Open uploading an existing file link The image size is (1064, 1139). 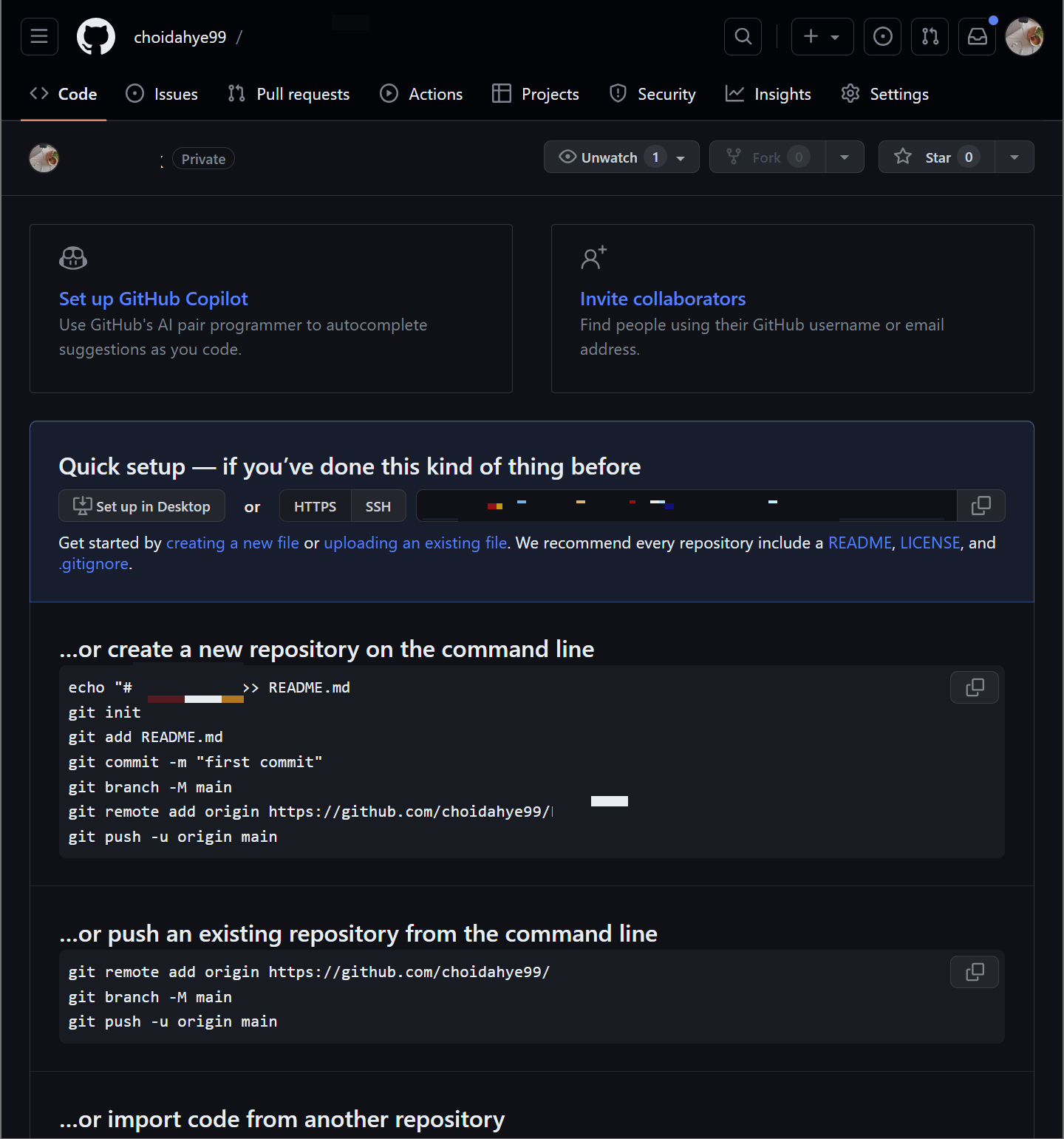coord(415,543)
